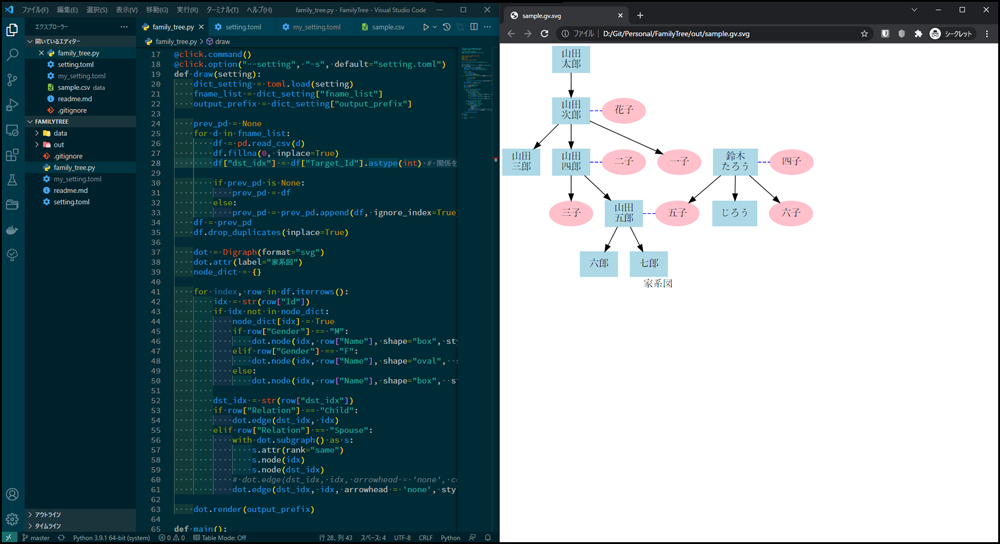
Task: Click the シークレット incognito profile button
Action: point(951,34)
